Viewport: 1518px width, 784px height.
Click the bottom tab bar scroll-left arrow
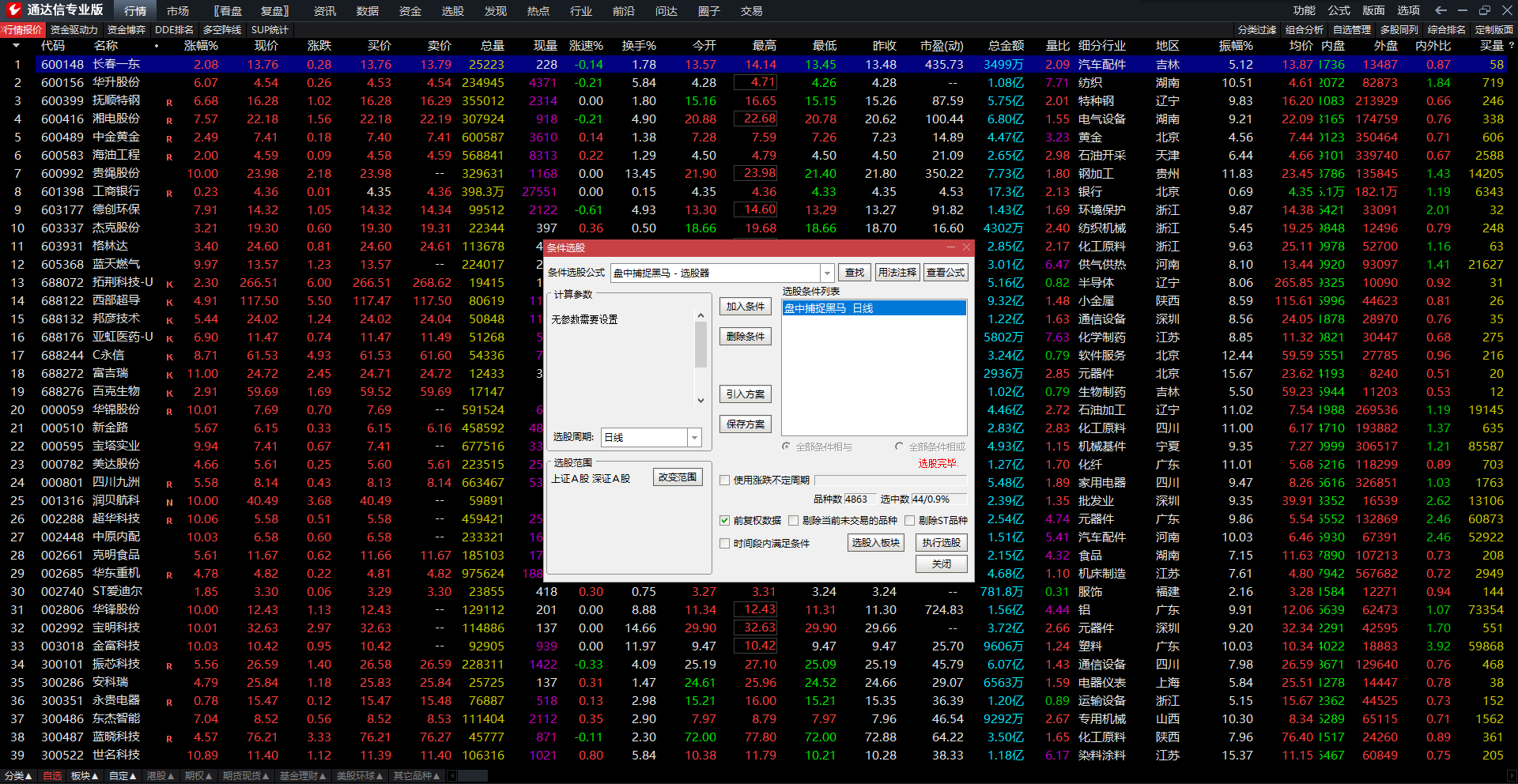(451, 776)
